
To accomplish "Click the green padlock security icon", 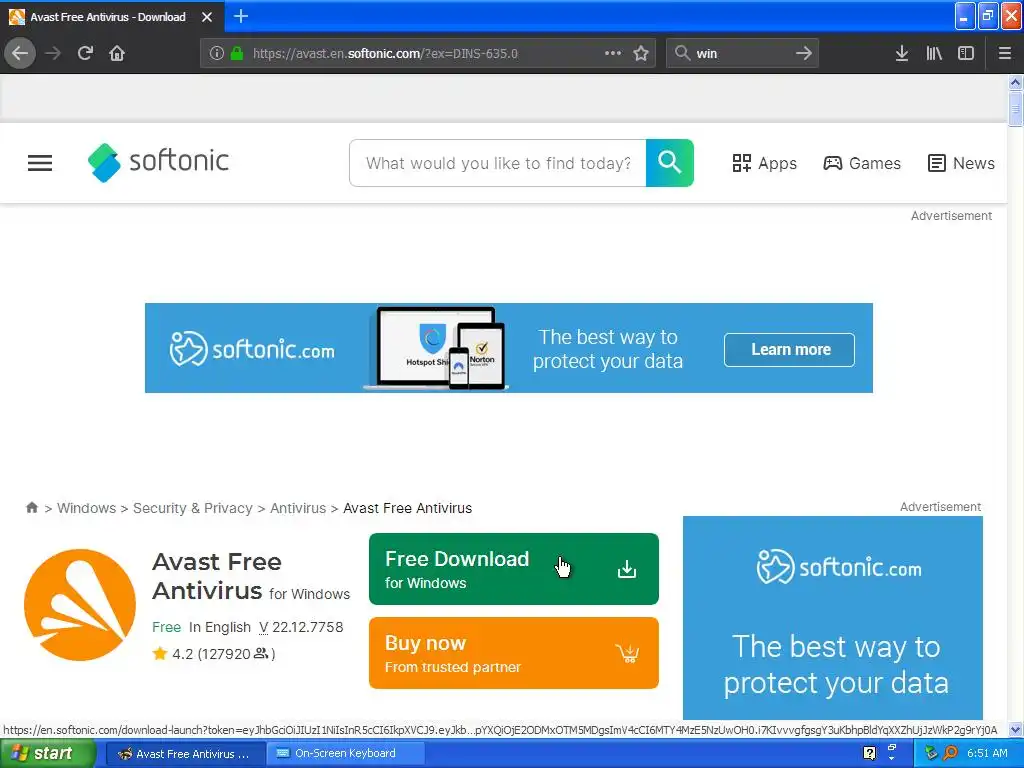I will (236, 54).
